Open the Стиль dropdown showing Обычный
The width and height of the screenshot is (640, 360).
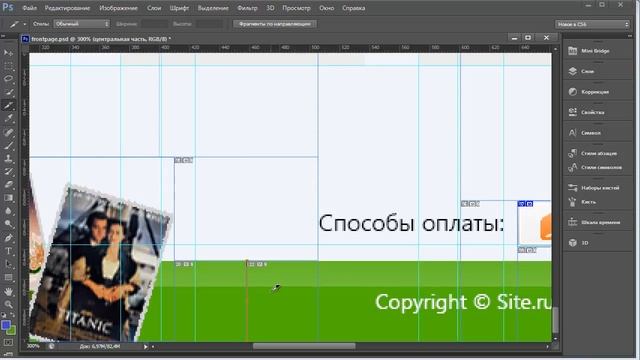point(82,24)
